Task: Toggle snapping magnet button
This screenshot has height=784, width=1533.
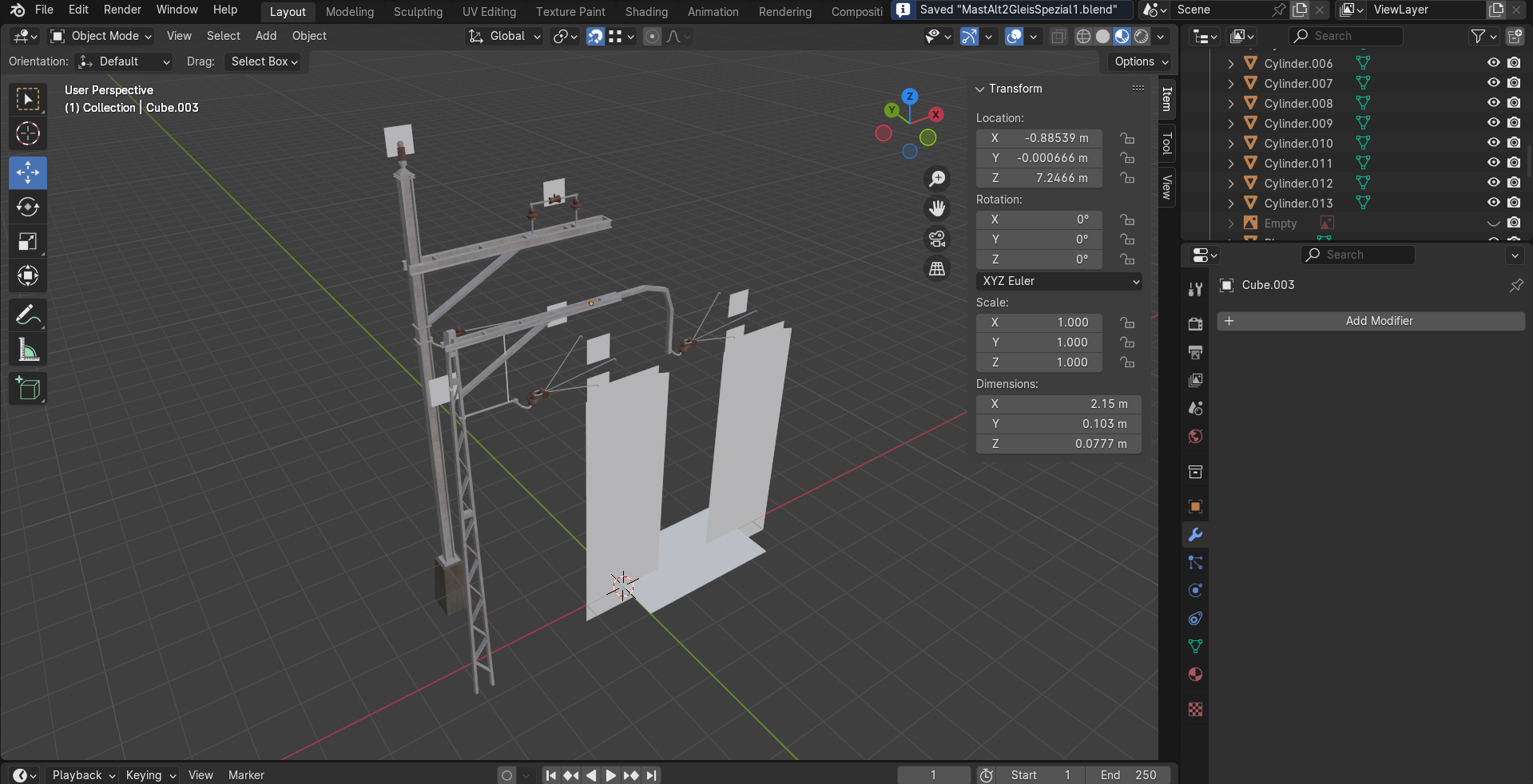Action: point(595,36)
